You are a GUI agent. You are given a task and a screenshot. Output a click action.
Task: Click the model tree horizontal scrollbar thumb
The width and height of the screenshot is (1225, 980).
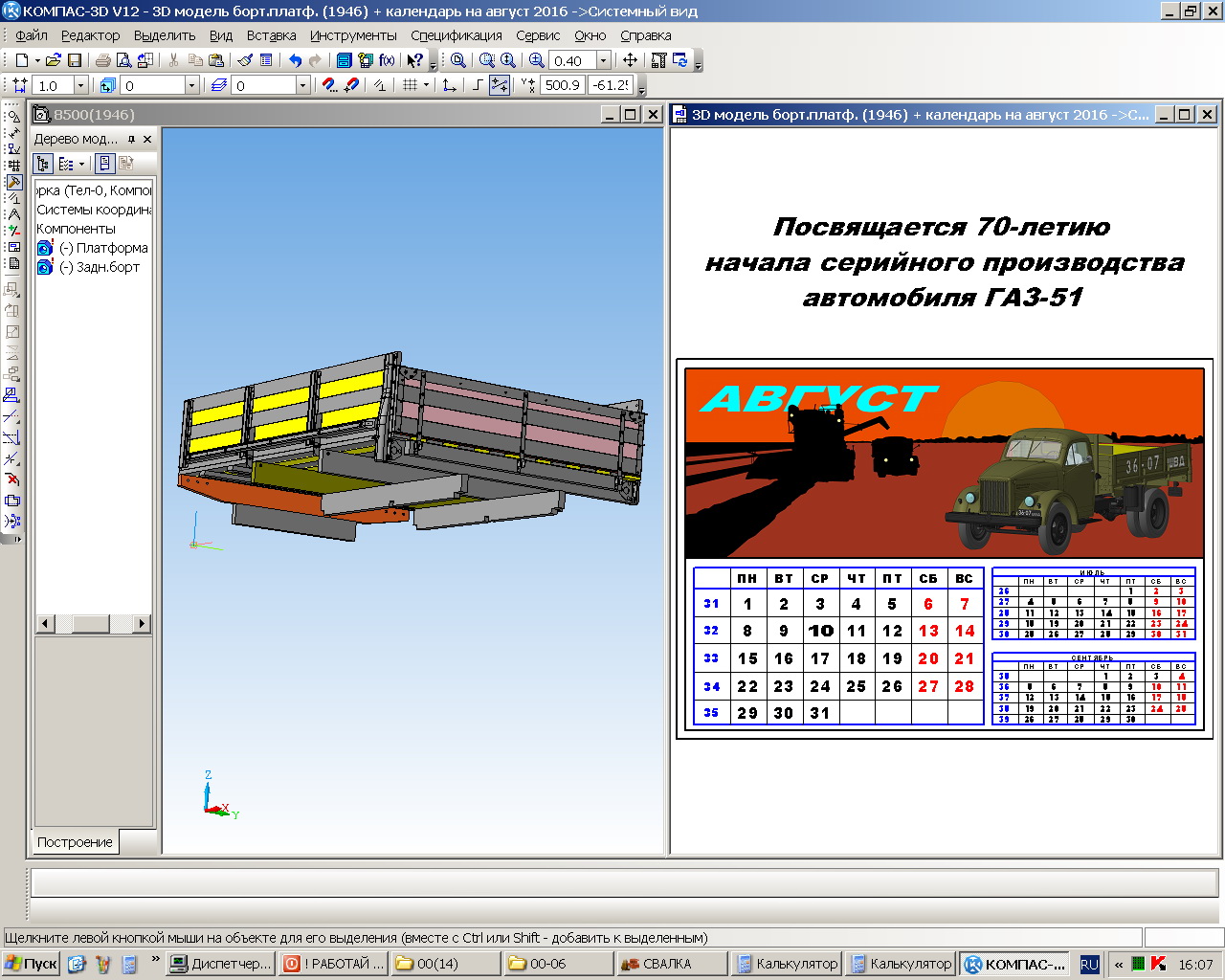(91, 624)
